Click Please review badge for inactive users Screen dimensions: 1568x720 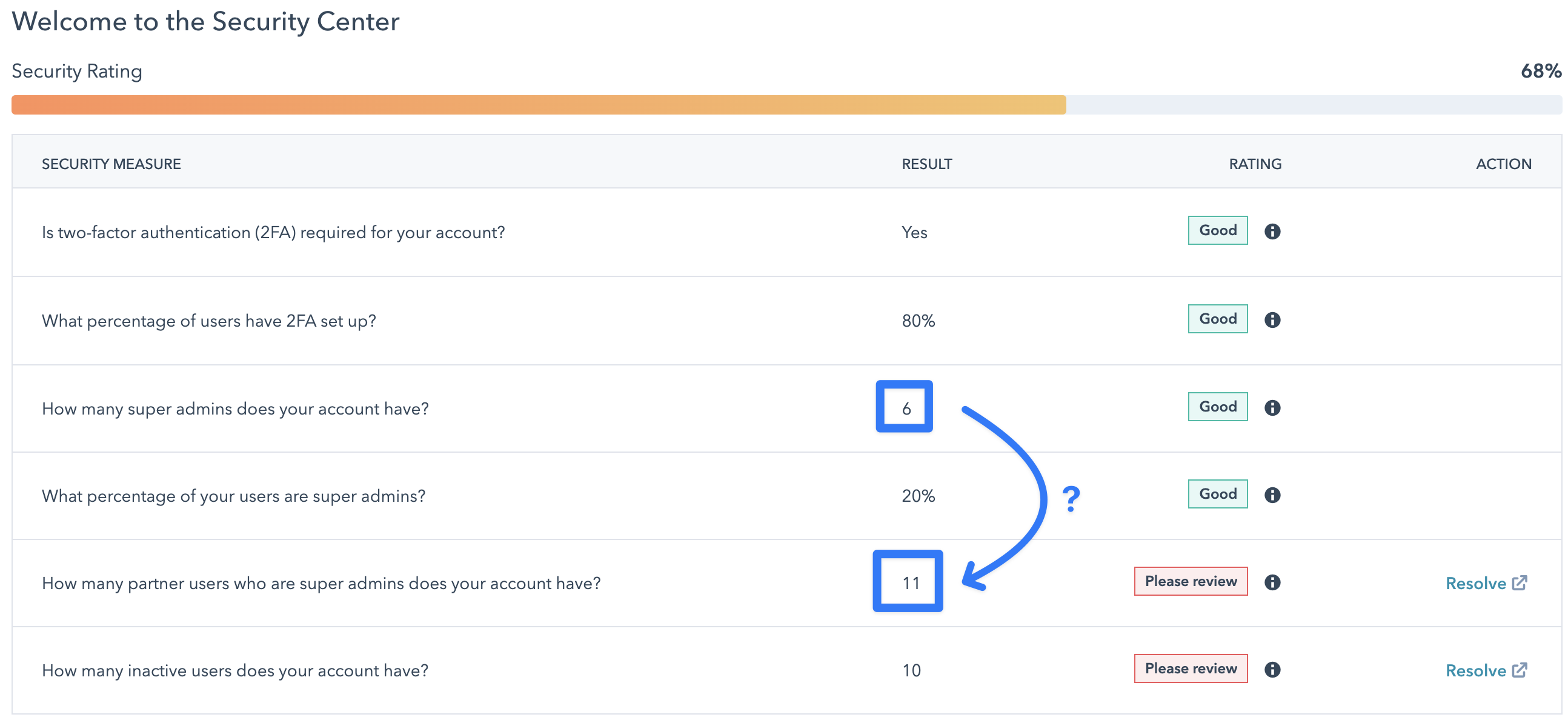point(1190,668)
